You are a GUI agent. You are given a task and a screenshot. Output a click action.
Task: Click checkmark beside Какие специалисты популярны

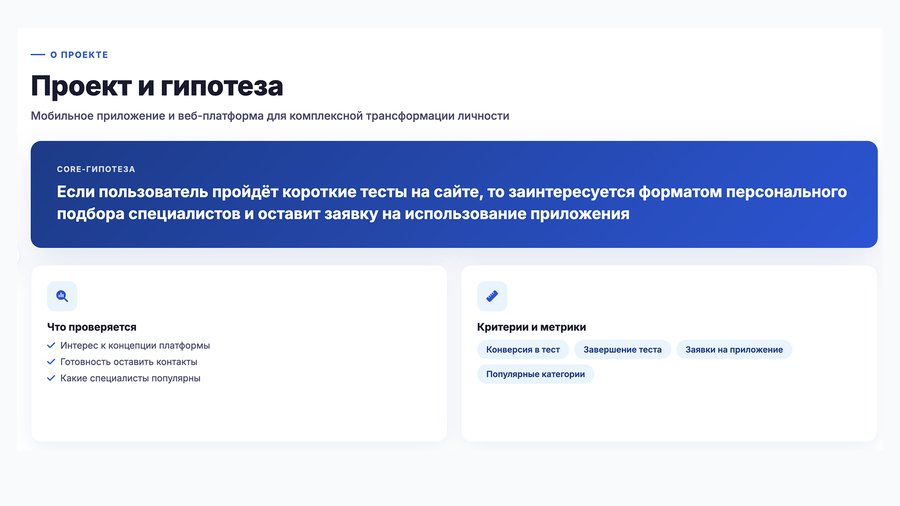(51, 378)
